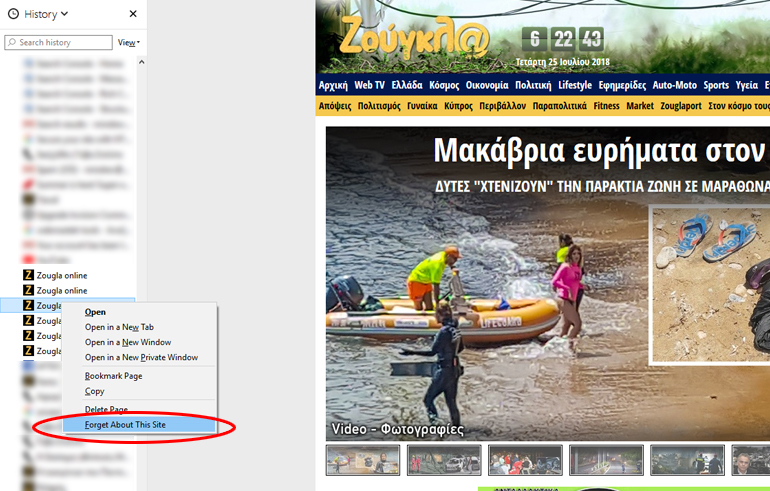Open the Zouglaport sub-navigation link
The image size is (770, 491).
coord(681,106)
